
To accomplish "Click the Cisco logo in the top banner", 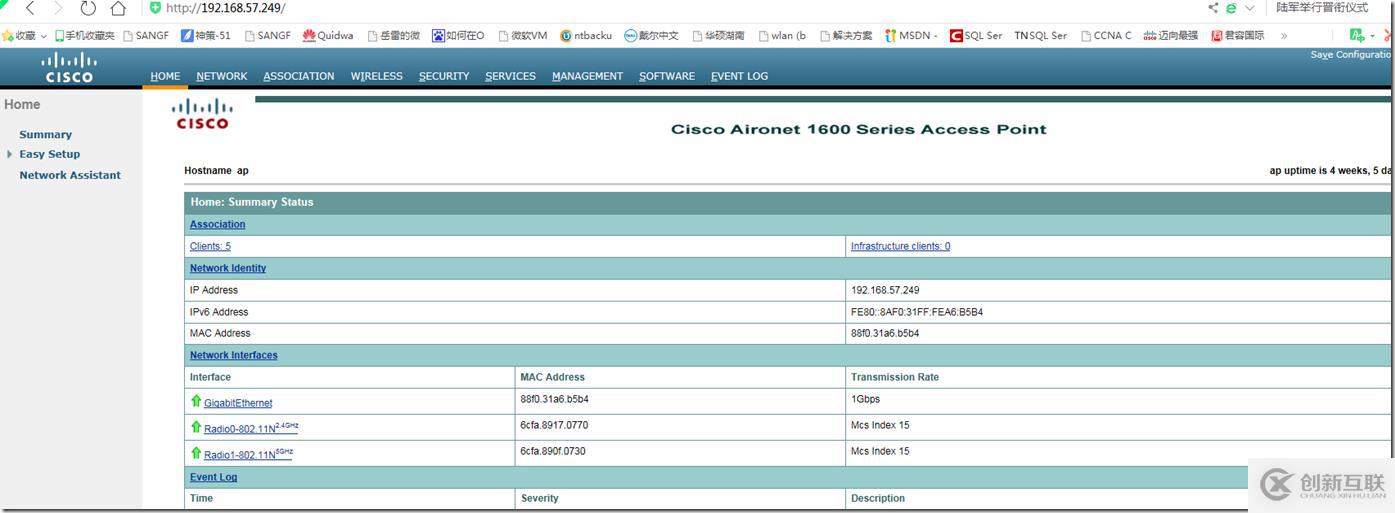I will [69, 68].
